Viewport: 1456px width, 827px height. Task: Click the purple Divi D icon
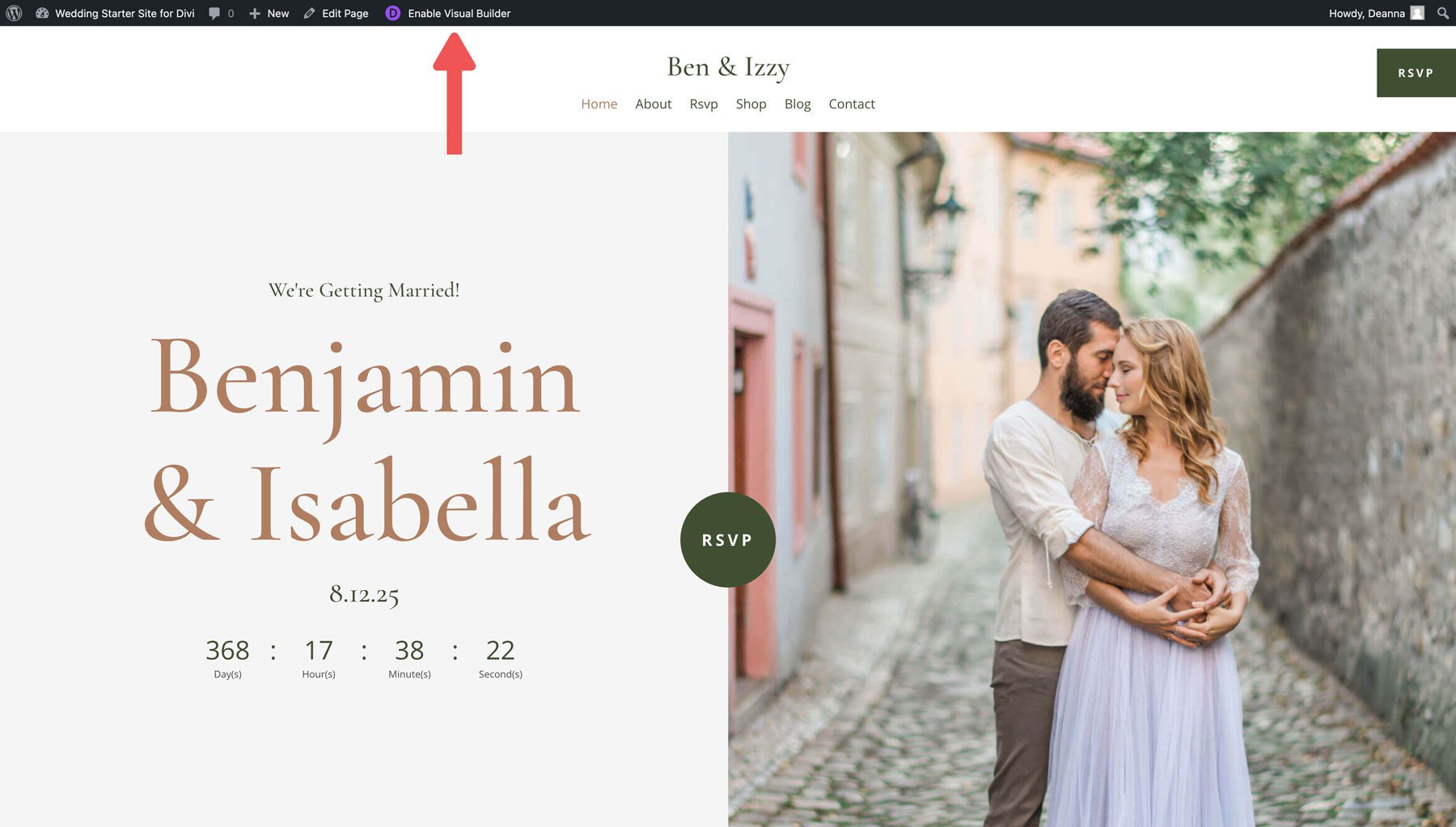tap(392, 13)
